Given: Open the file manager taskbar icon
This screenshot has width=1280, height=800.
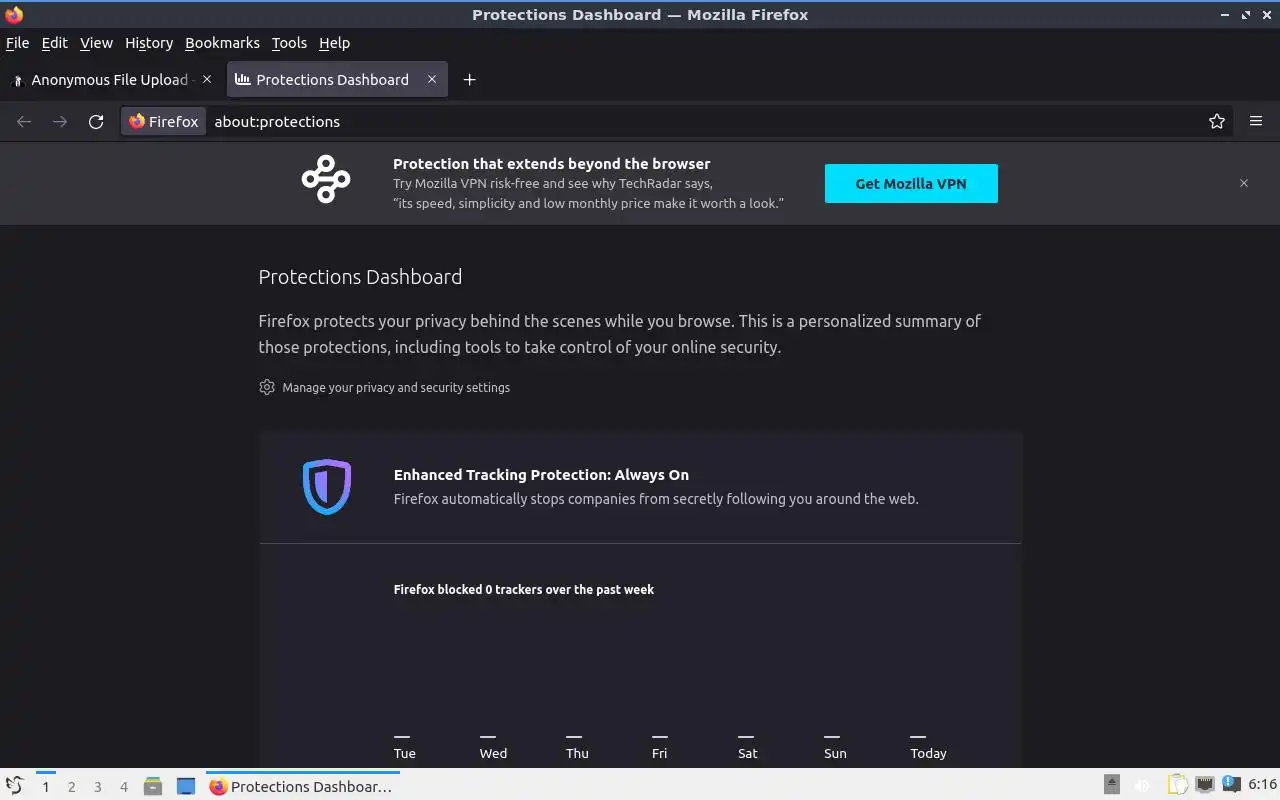Looking at the screenshot, I should [153, 786].
